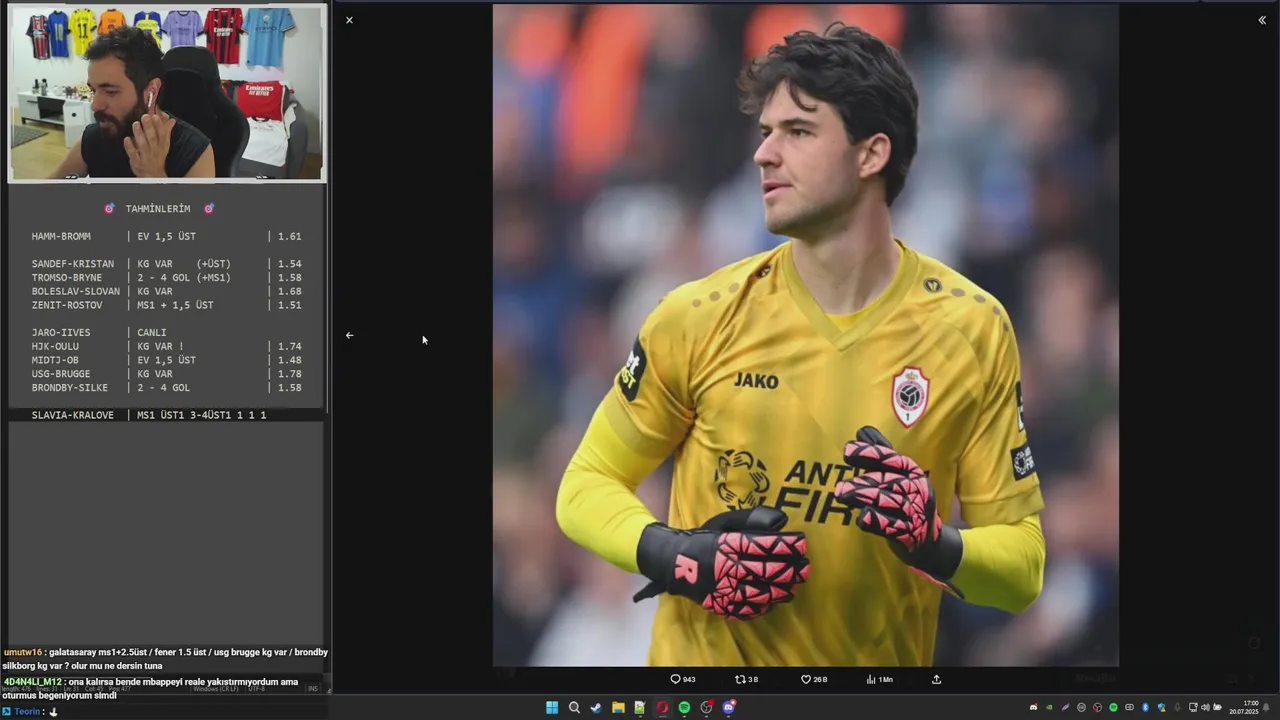Repost using the retweet icon
Screen dimensions: 1280x720
[746, 679]
